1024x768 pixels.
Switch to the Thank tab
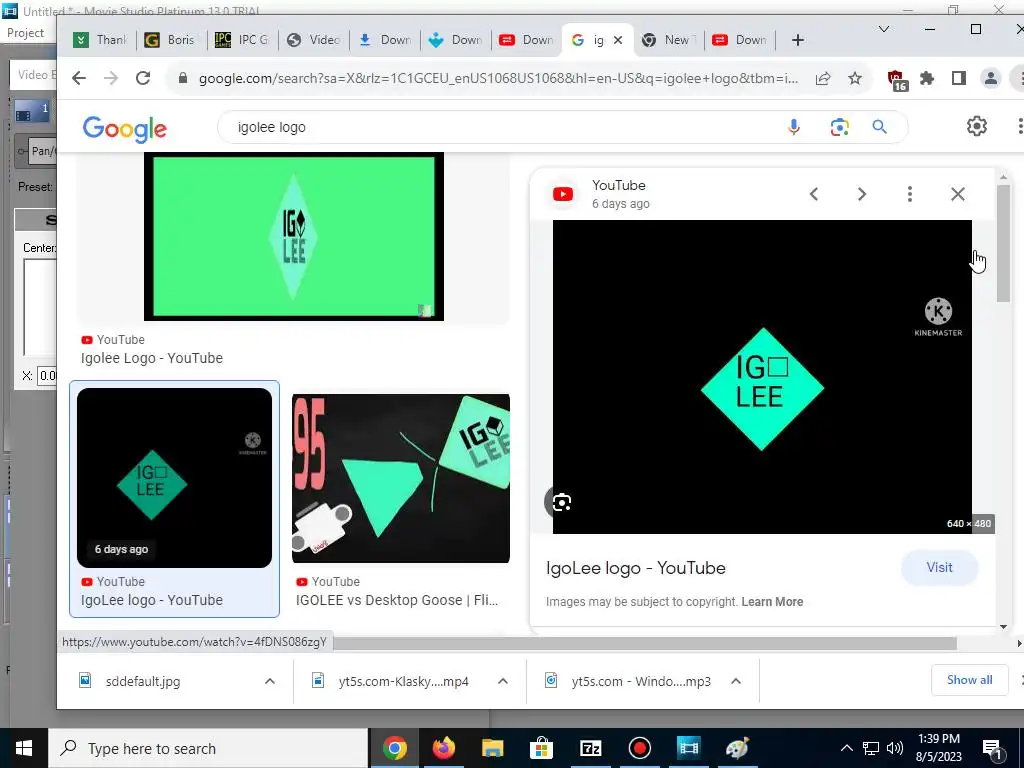[x=102, y=40]
